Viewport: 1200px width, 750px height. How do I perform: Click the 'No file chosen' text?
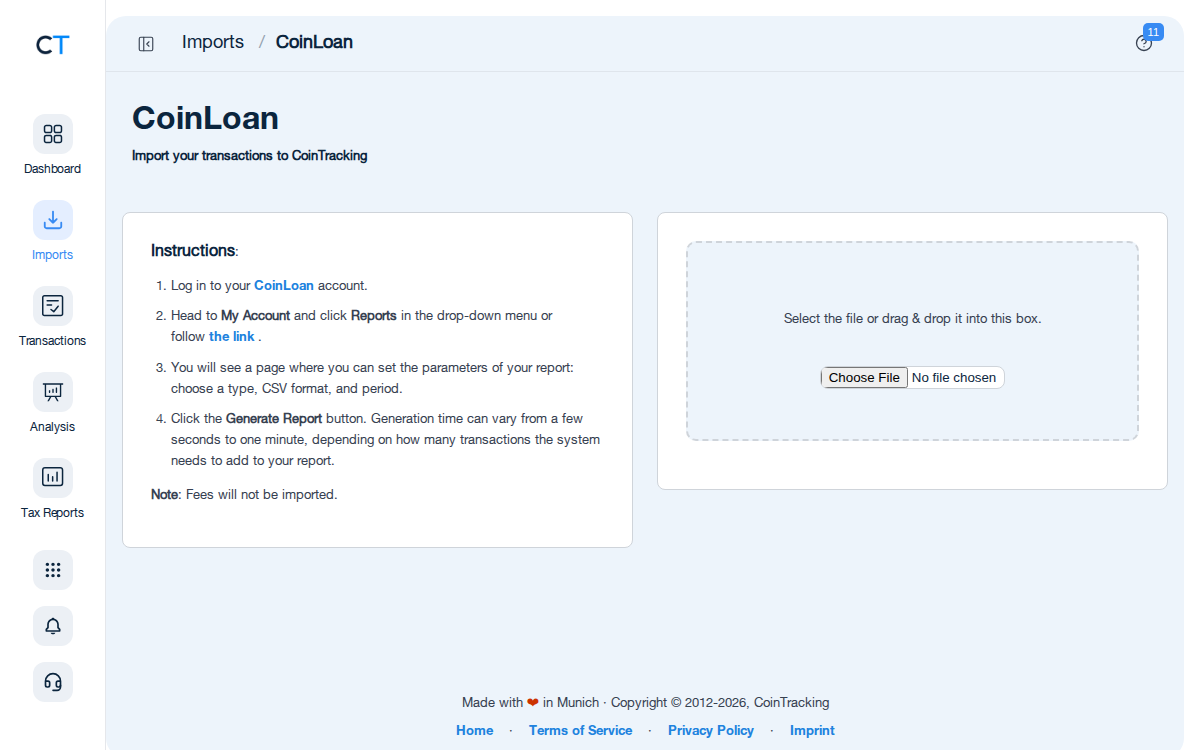[954, 378]
